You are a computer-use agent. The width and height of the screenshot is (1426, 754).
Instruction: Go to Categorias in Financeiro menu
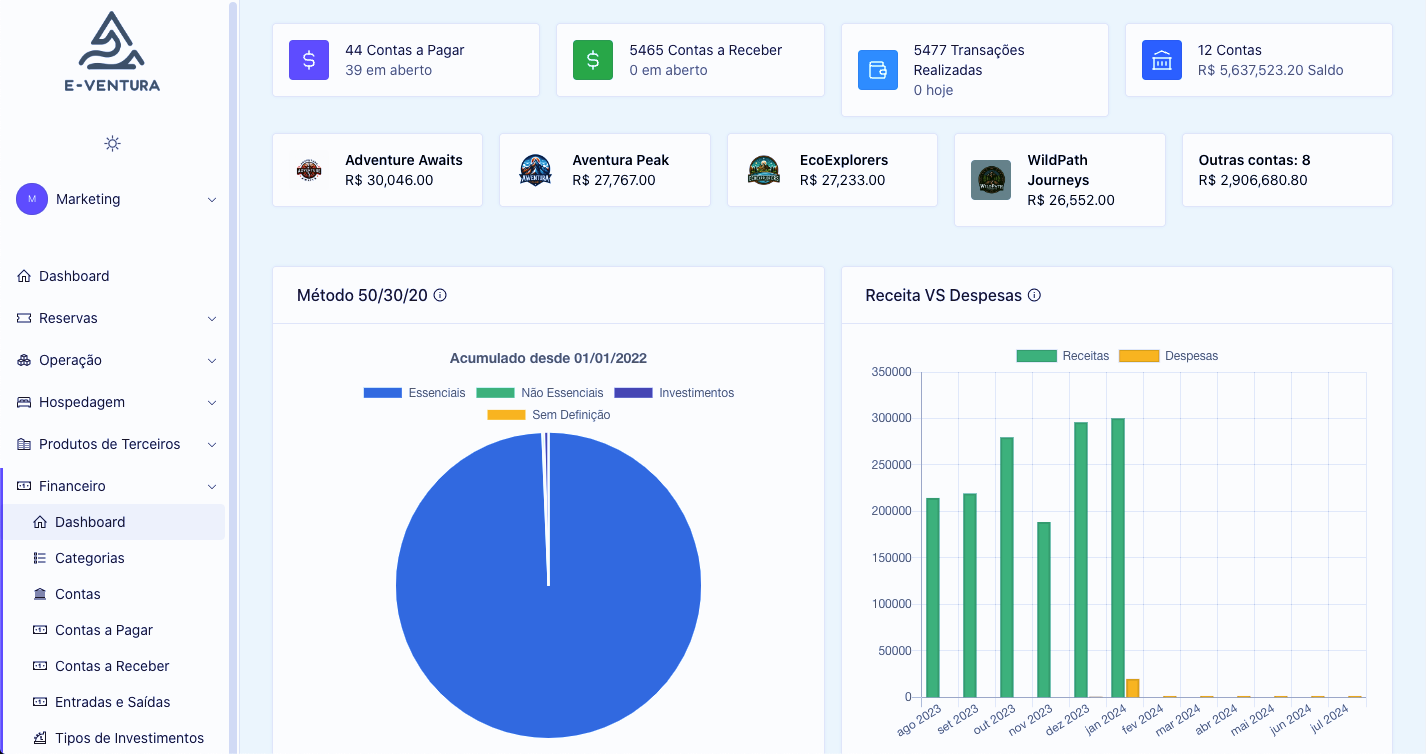point(90,558)
